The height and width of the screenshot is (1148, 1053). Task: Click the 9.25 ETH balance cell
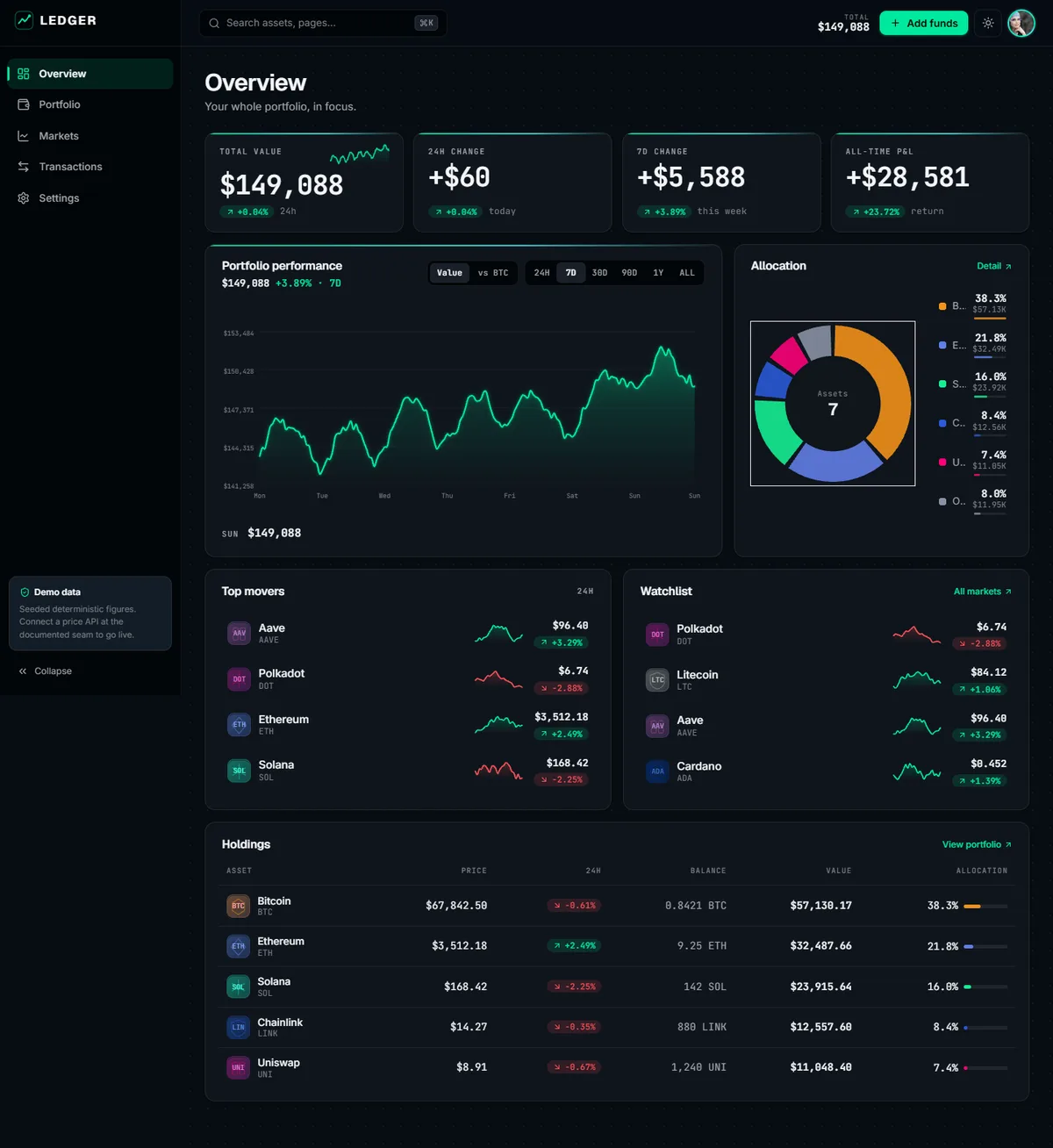(x=702, y=946)
